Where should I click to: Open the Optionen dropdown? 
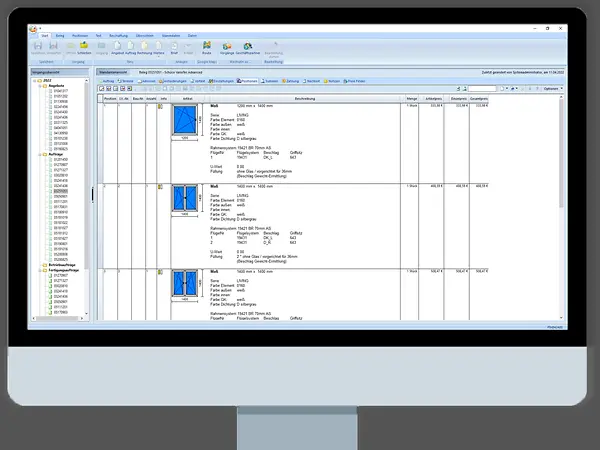click(x=552, y=88)
